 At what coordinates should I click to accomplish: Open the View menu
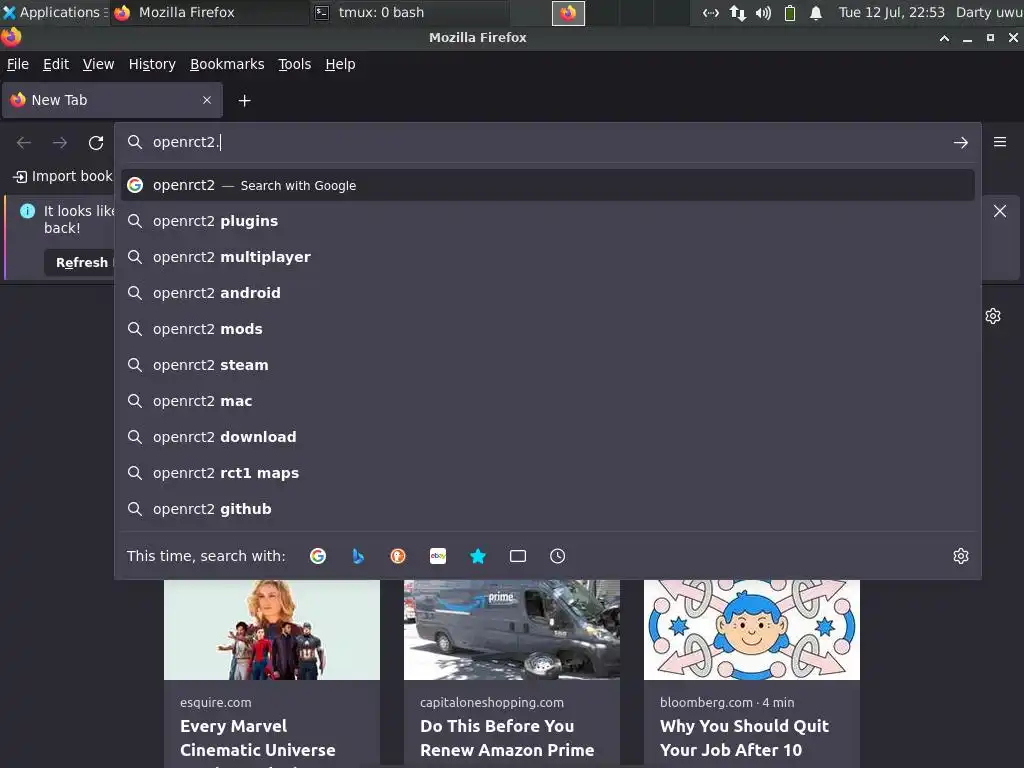98,64
